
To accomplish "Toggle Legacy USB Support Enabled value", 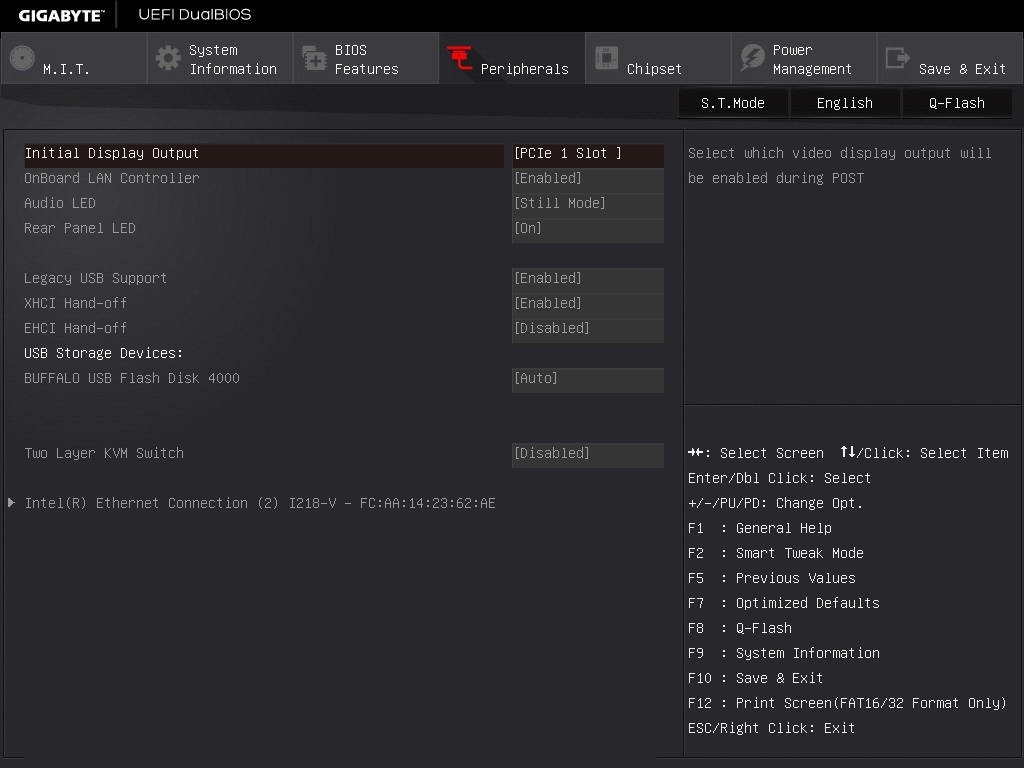I will pos(588,279).
